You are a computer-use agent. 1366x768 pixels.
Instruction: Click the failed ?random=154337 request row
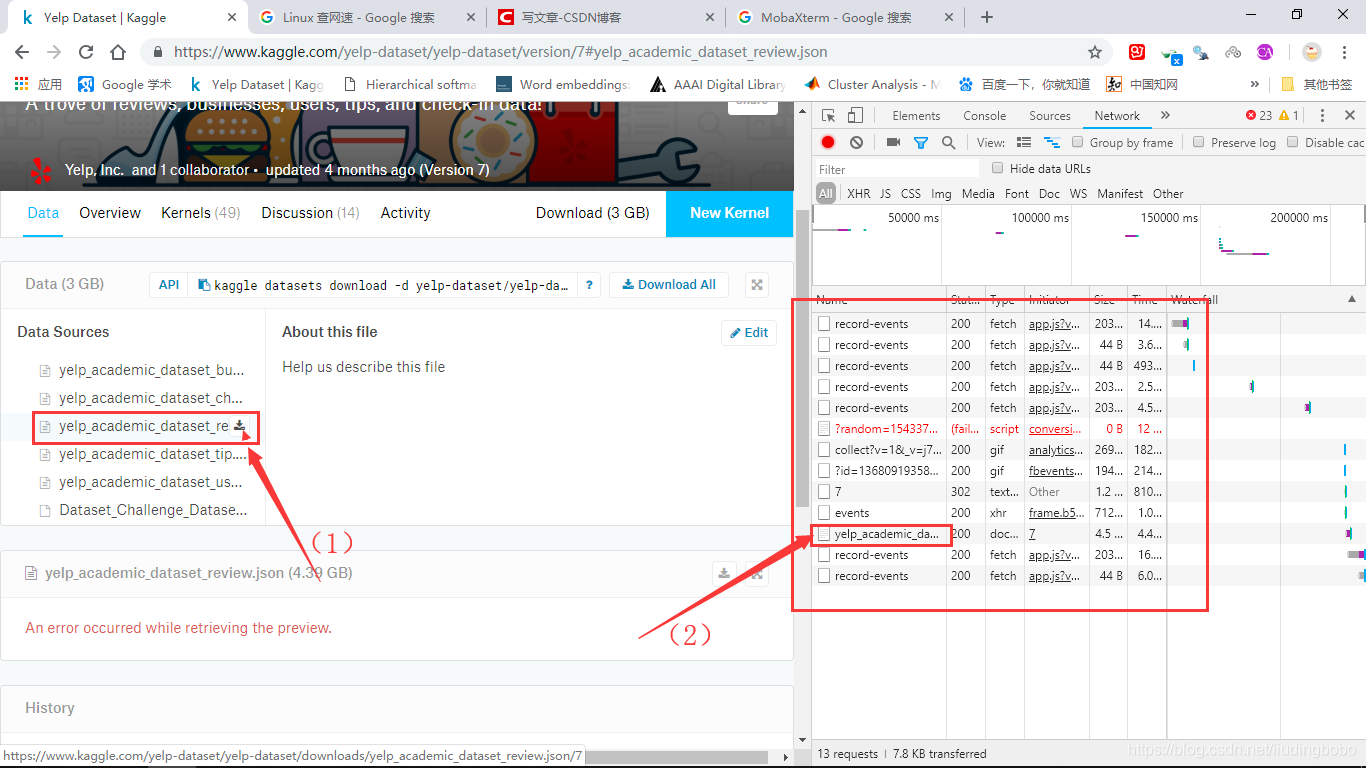[990, 429]
